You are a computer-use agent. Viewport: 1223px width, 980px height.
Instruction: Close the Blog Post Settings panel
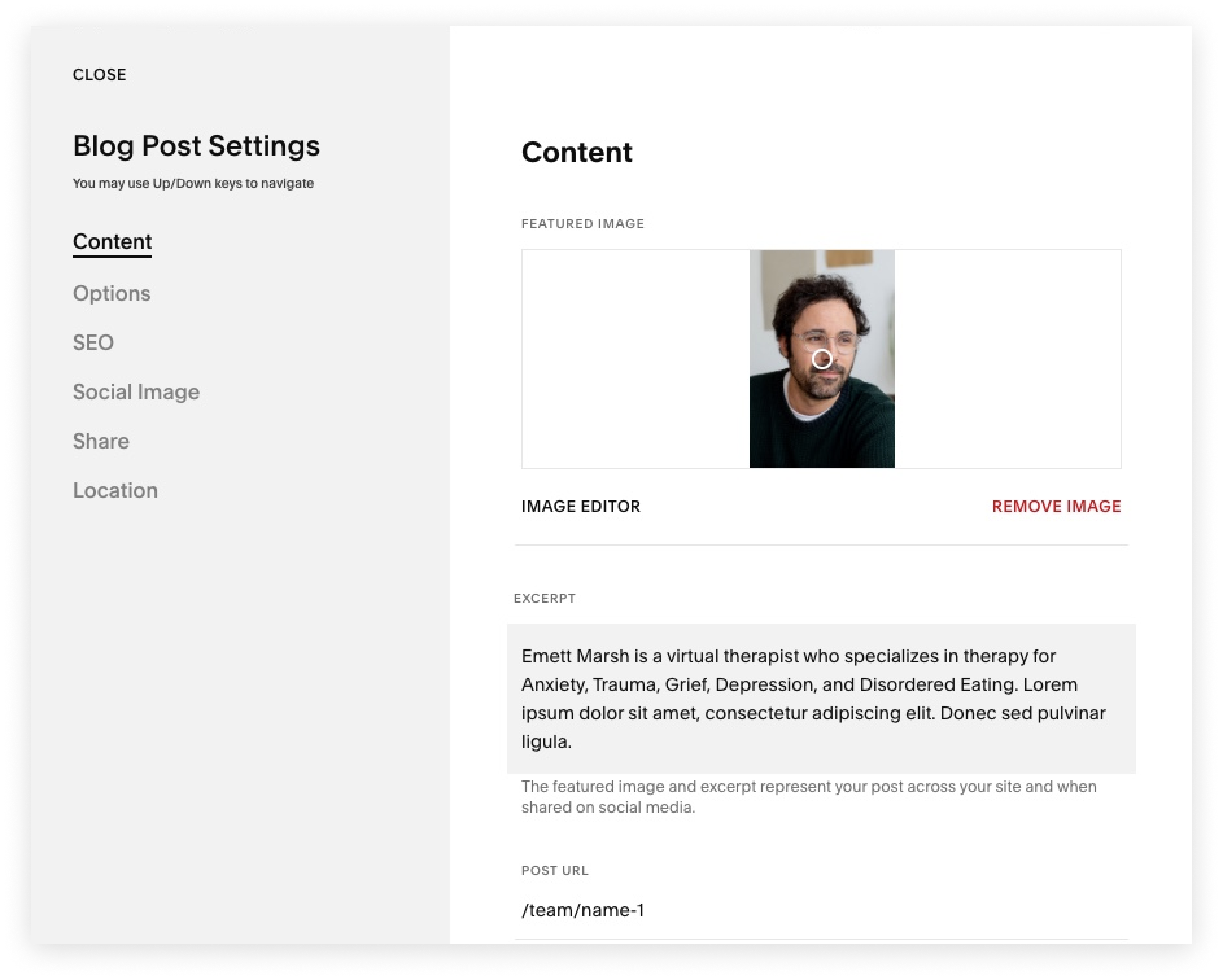[x=99, y=75]
